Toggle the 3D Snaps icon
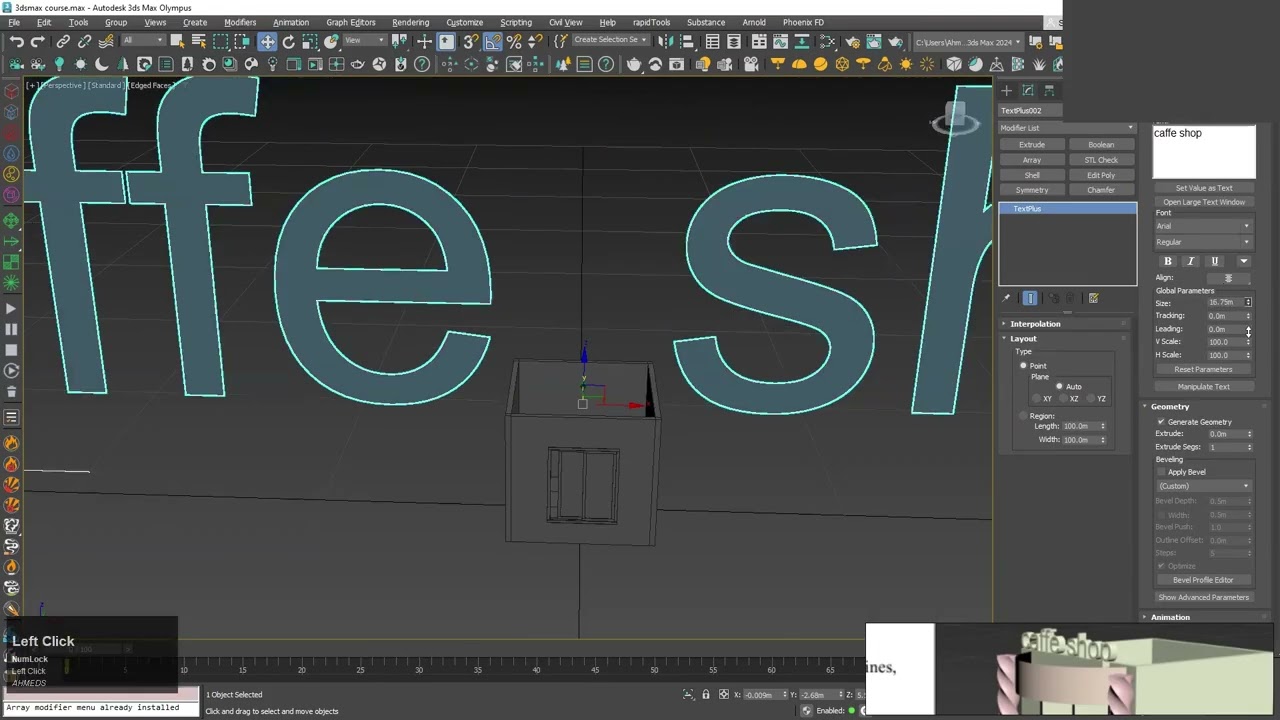The height and width of the screenshot is (720, 1280). [x=471, y=41]
